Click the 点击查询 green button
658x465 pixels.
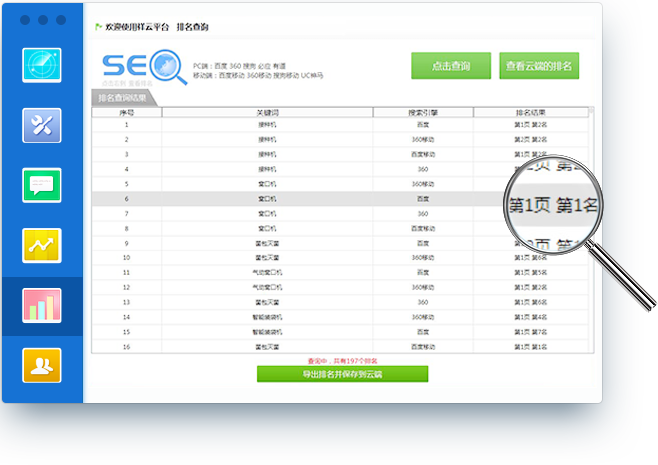pyautogui.click(x=451, y=66)
